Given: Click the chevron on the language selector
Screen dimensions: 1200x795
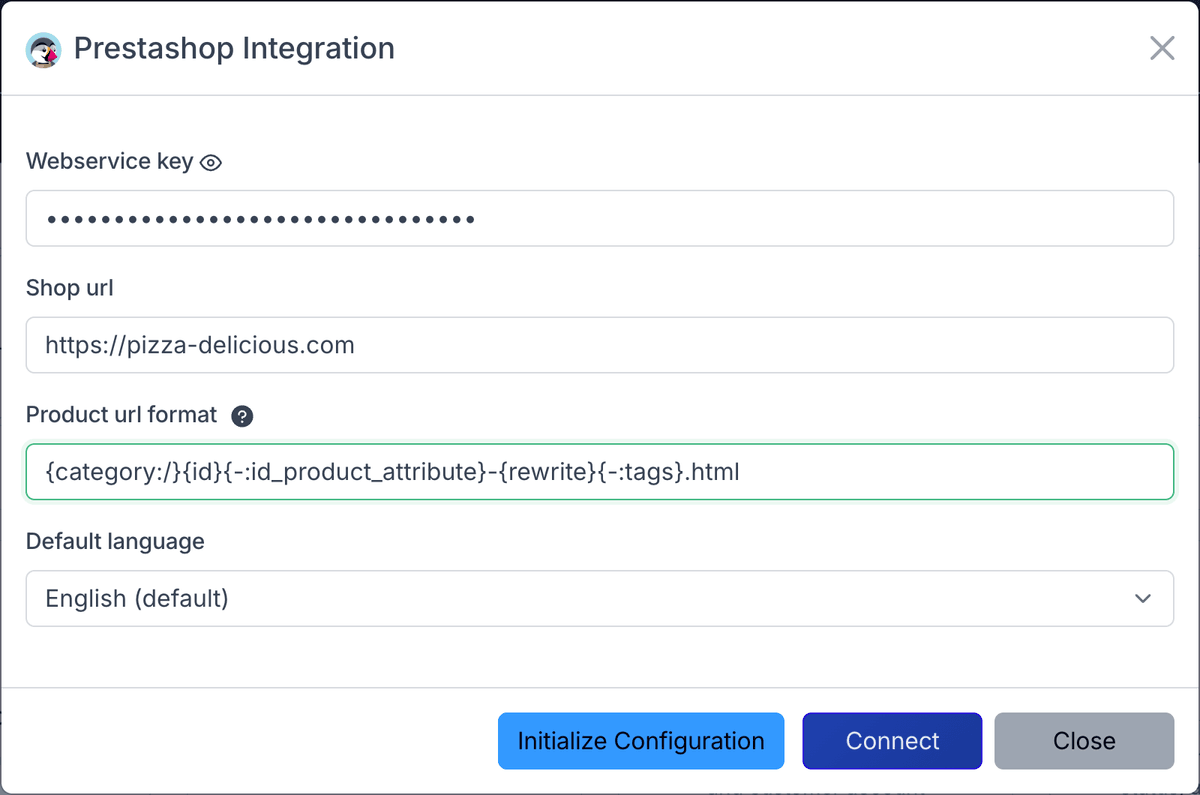Looking at the screenshot, I should [x=1143, y=598].
